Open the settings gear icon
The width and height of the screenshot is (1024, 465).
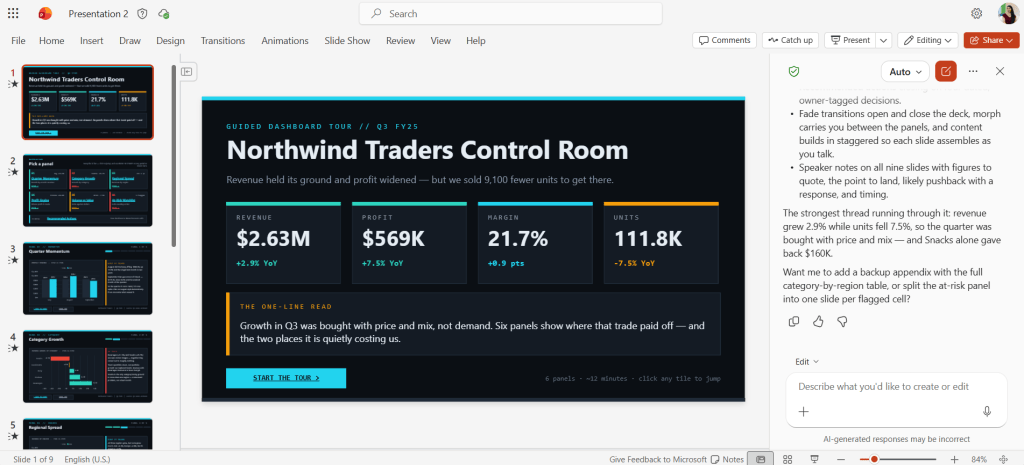[x=976, y=14]
